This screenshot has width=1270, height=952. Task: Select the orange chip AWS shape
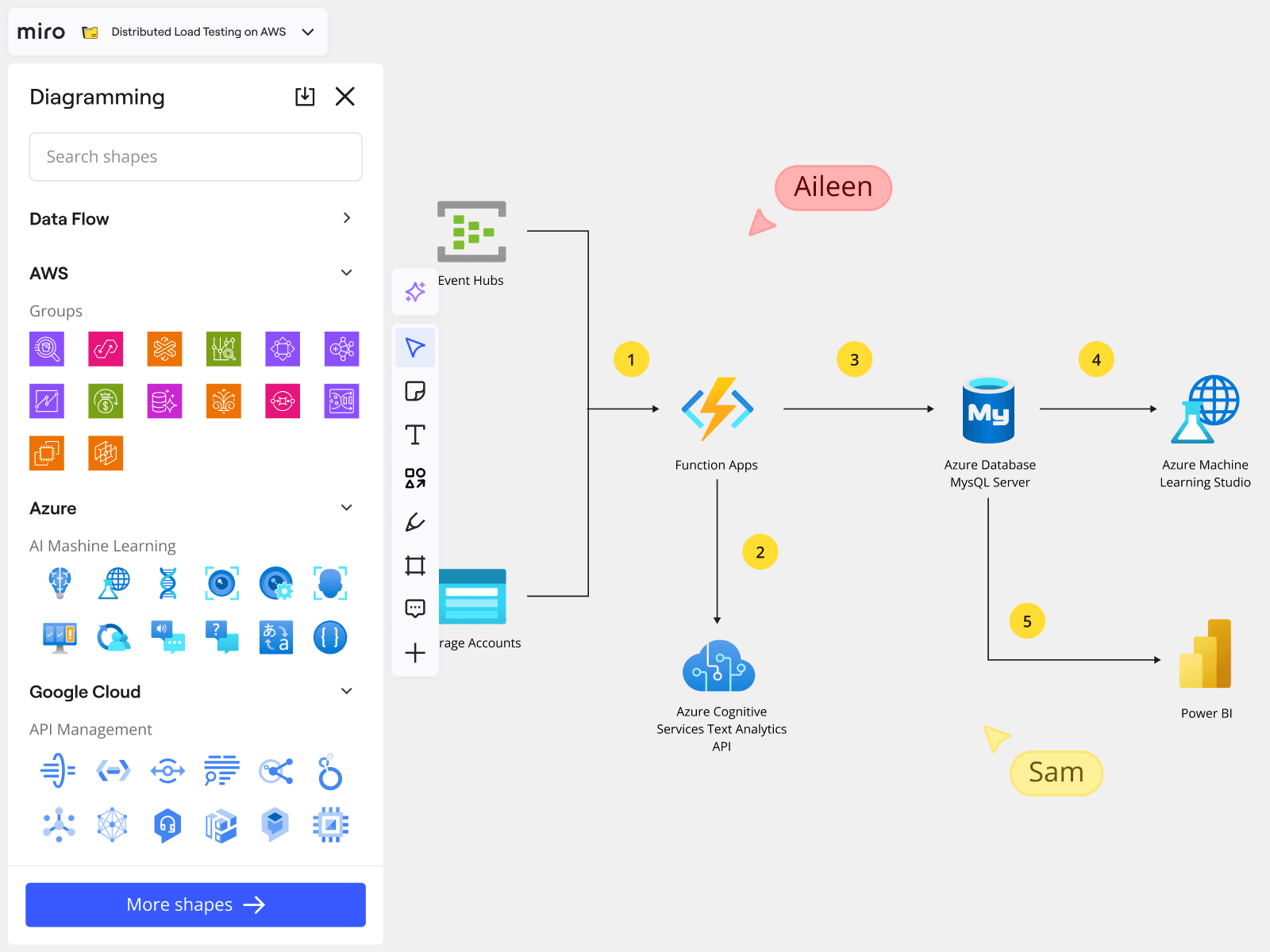(47, 453)
